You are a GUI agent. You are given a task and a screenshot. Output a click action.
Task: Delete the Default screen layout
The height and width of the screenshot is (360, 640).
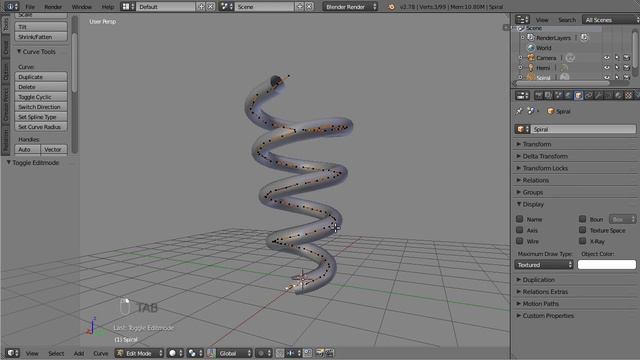[x=210, y=7]
